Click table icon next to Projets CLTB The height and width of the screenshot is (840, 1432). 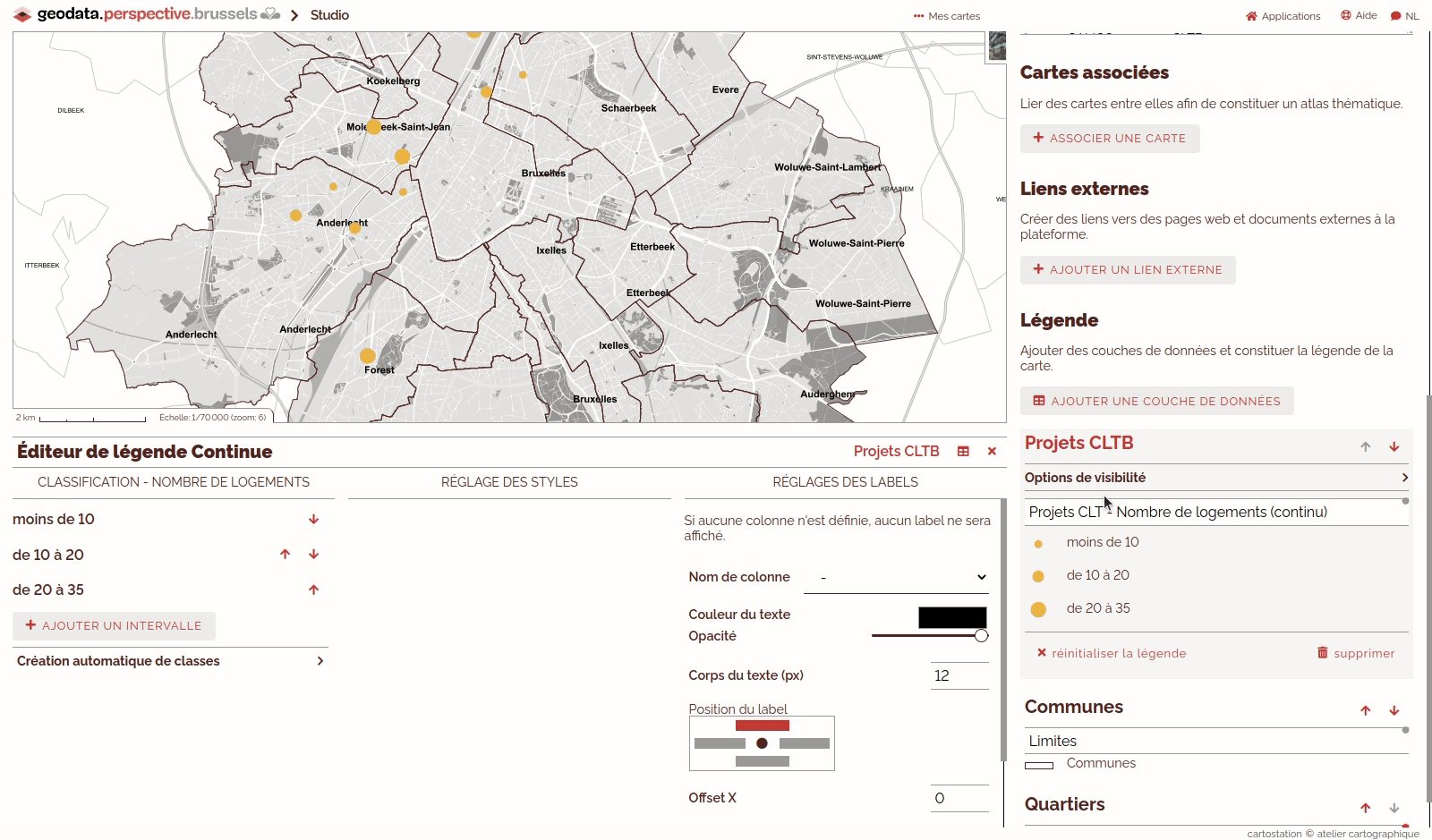click(963, 452)
